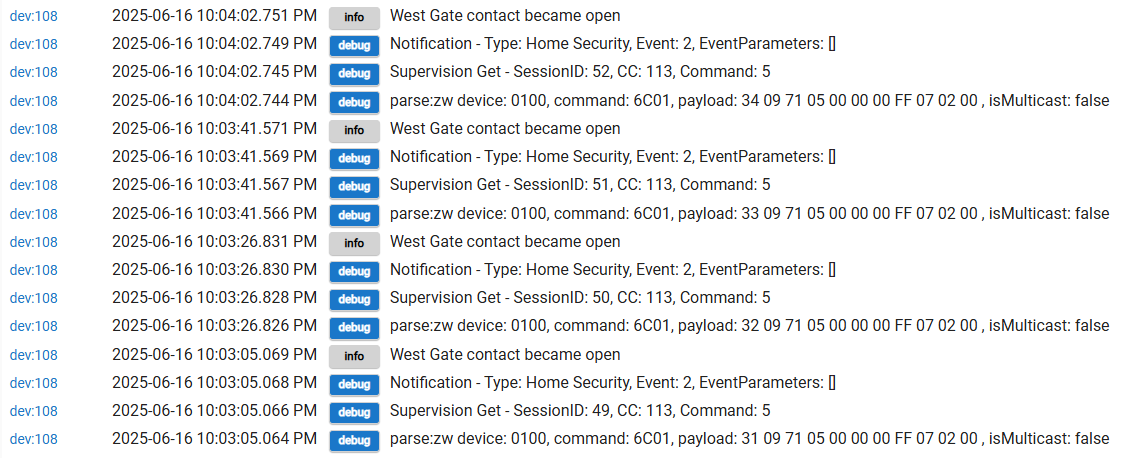Image resolution: width=1141 pixels, height=458 pixels.
Task: Click the debug badge at 10:03:26.830 PM
Action: click(x=354, y=271)
